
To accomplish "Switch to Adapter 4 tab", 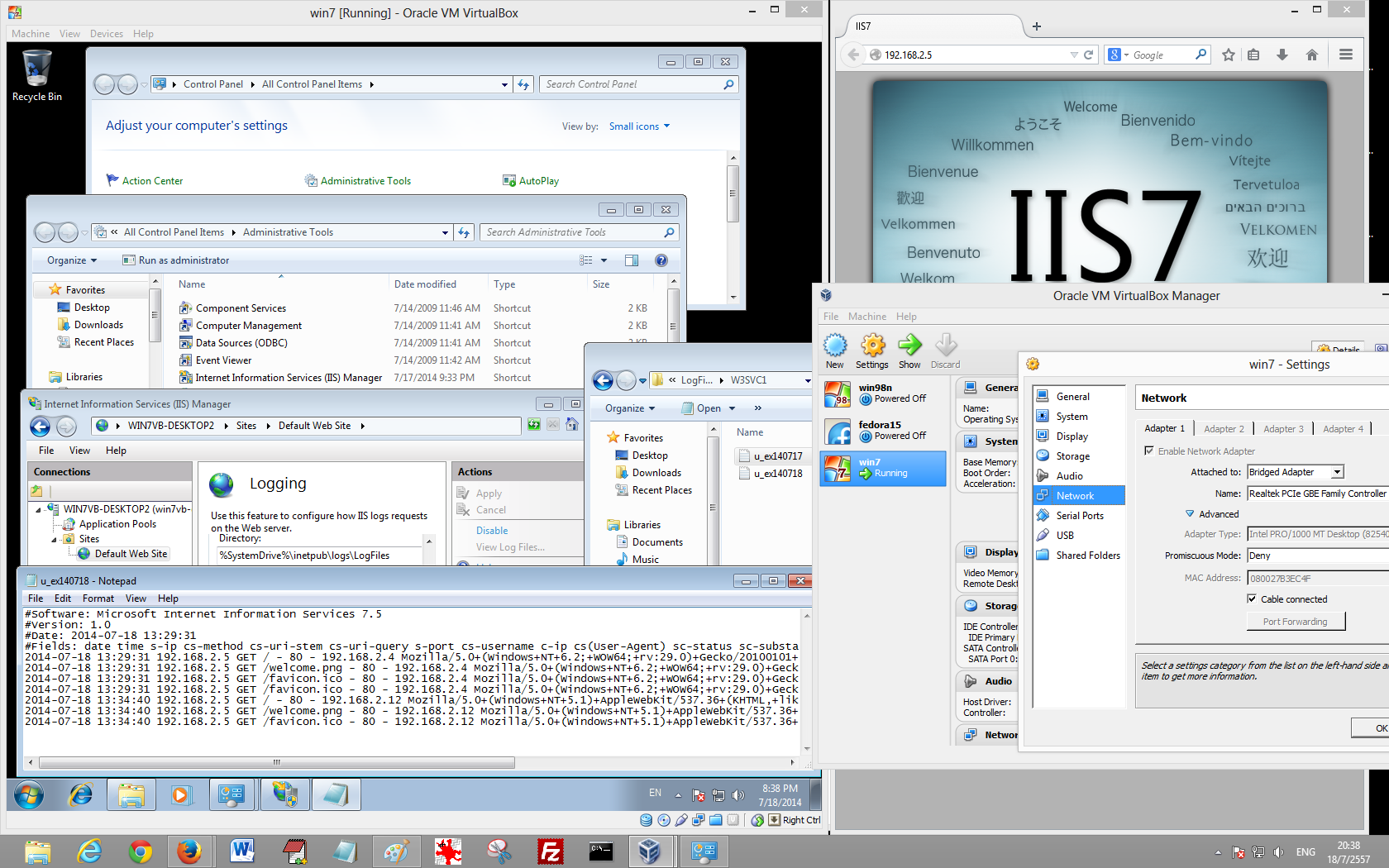I will 1343,428.
